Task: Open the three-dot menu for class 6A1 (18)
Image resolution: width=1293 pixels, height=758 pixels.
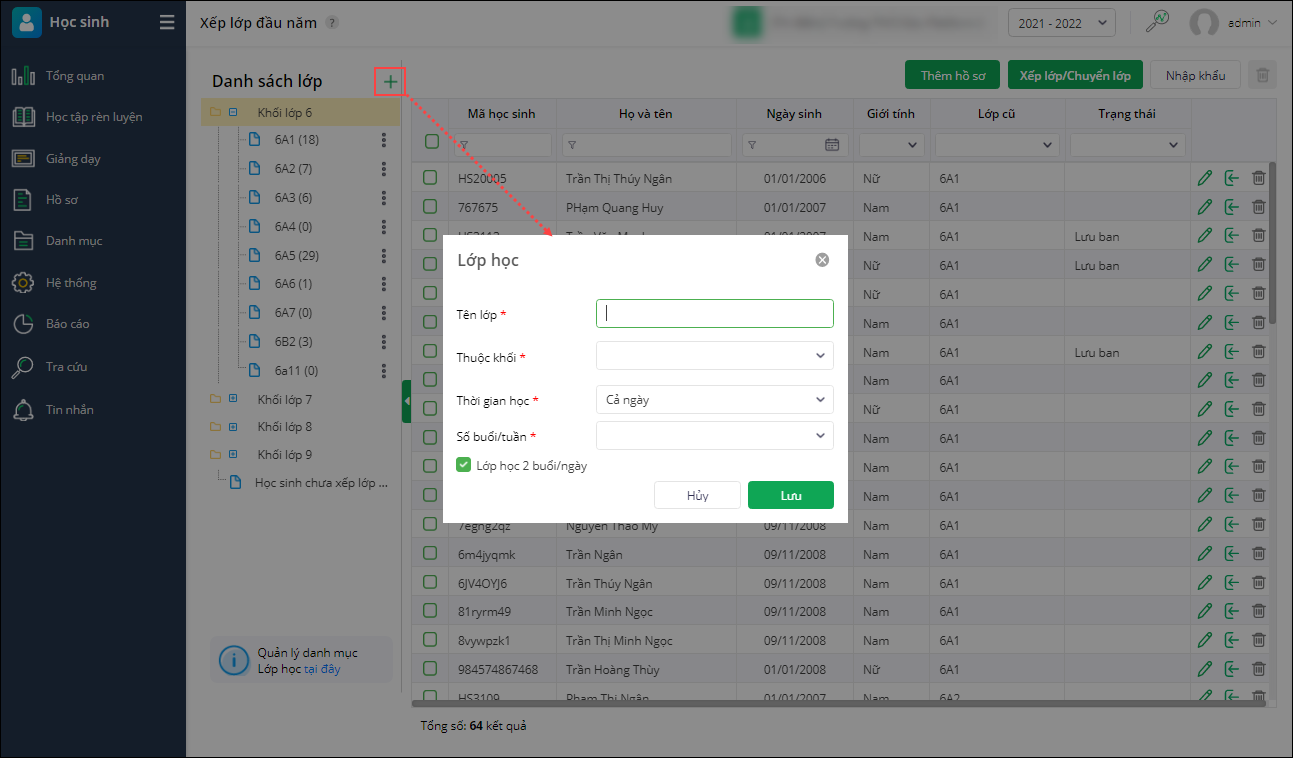Action: click(x=383, y=140)
